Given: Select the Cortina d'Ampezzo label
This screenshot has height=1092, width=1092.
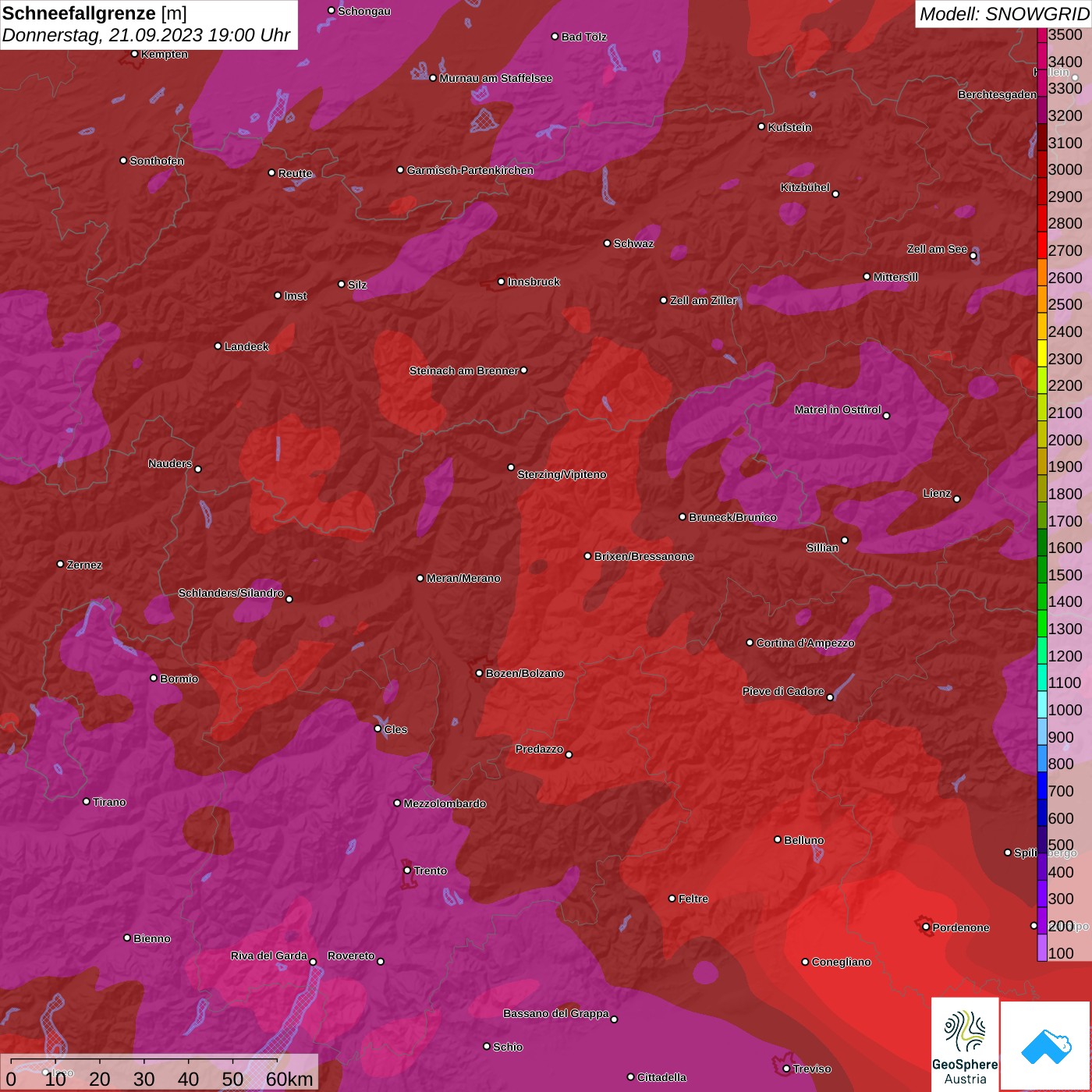Looking at the screenshot, I should [805, 643].
